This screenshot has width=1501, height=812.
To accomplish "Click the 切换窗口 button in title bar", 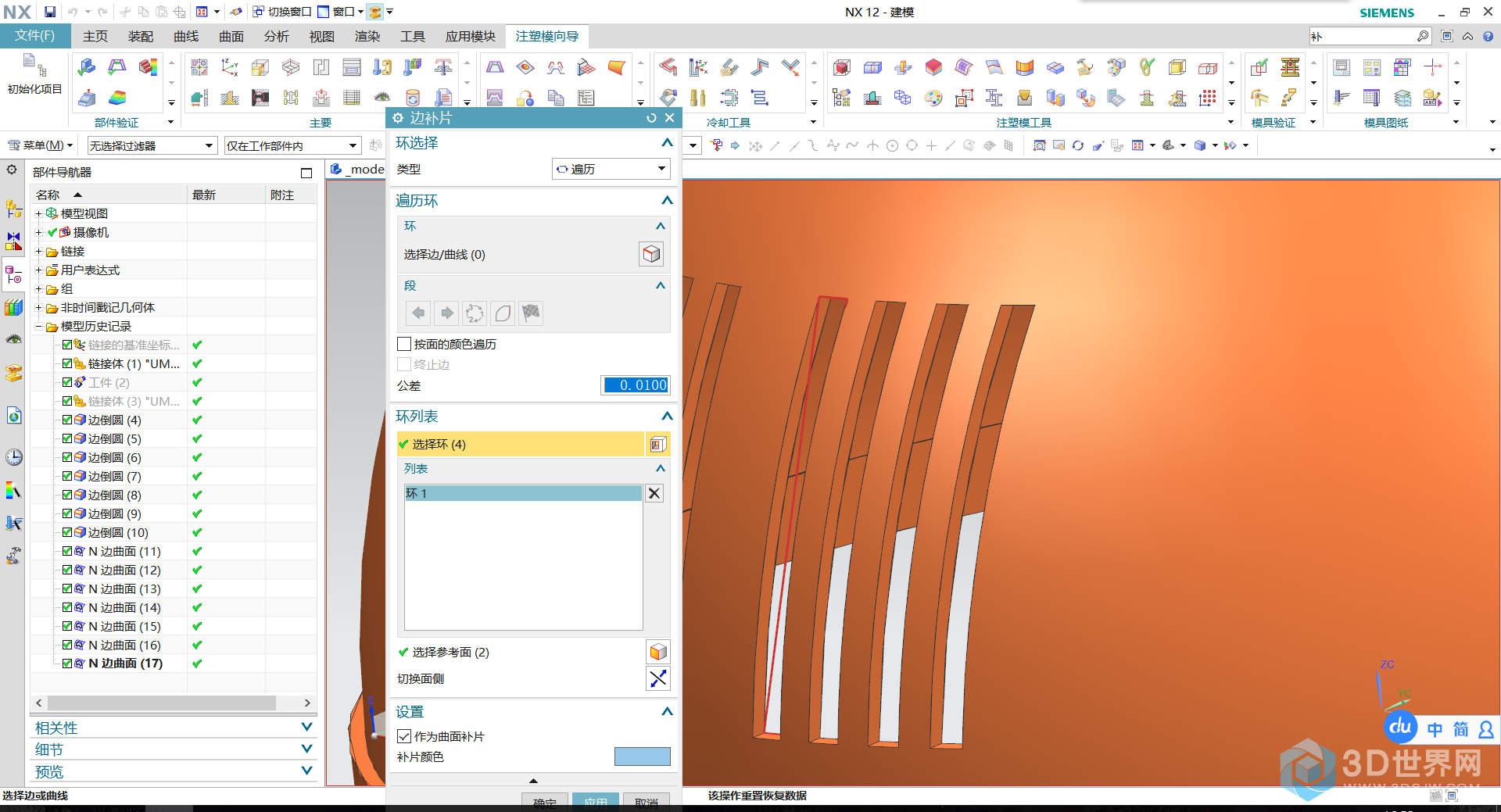I will [x=282, y=12].
